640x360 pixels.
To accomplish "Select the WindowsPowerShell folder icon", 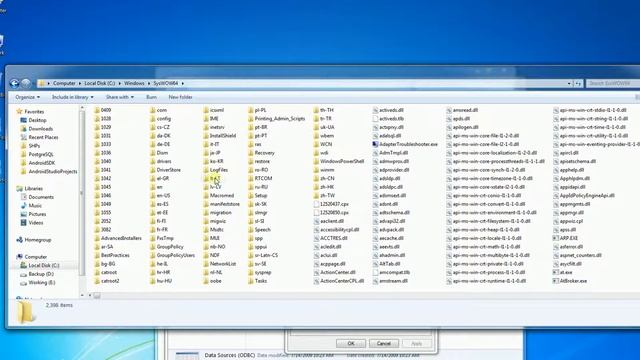I will [x=316, y=161].
